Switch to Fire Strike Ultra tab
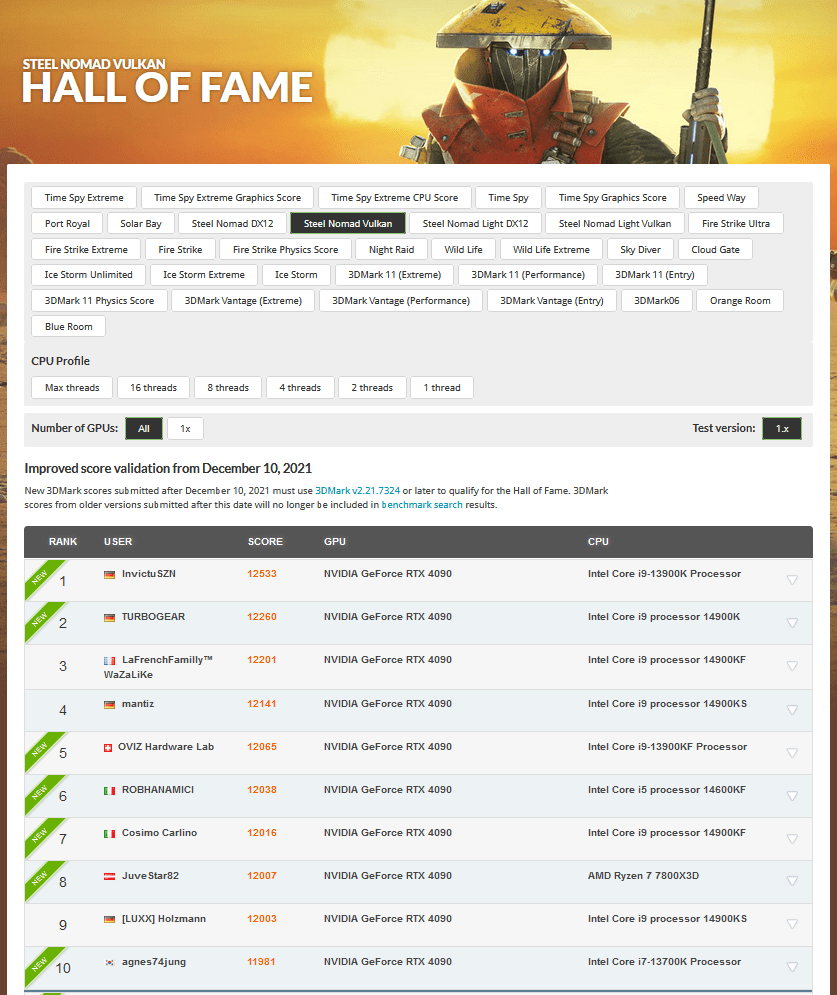This screenshot has height=995, width=837. pyautogui.click(x=735, y=224)
